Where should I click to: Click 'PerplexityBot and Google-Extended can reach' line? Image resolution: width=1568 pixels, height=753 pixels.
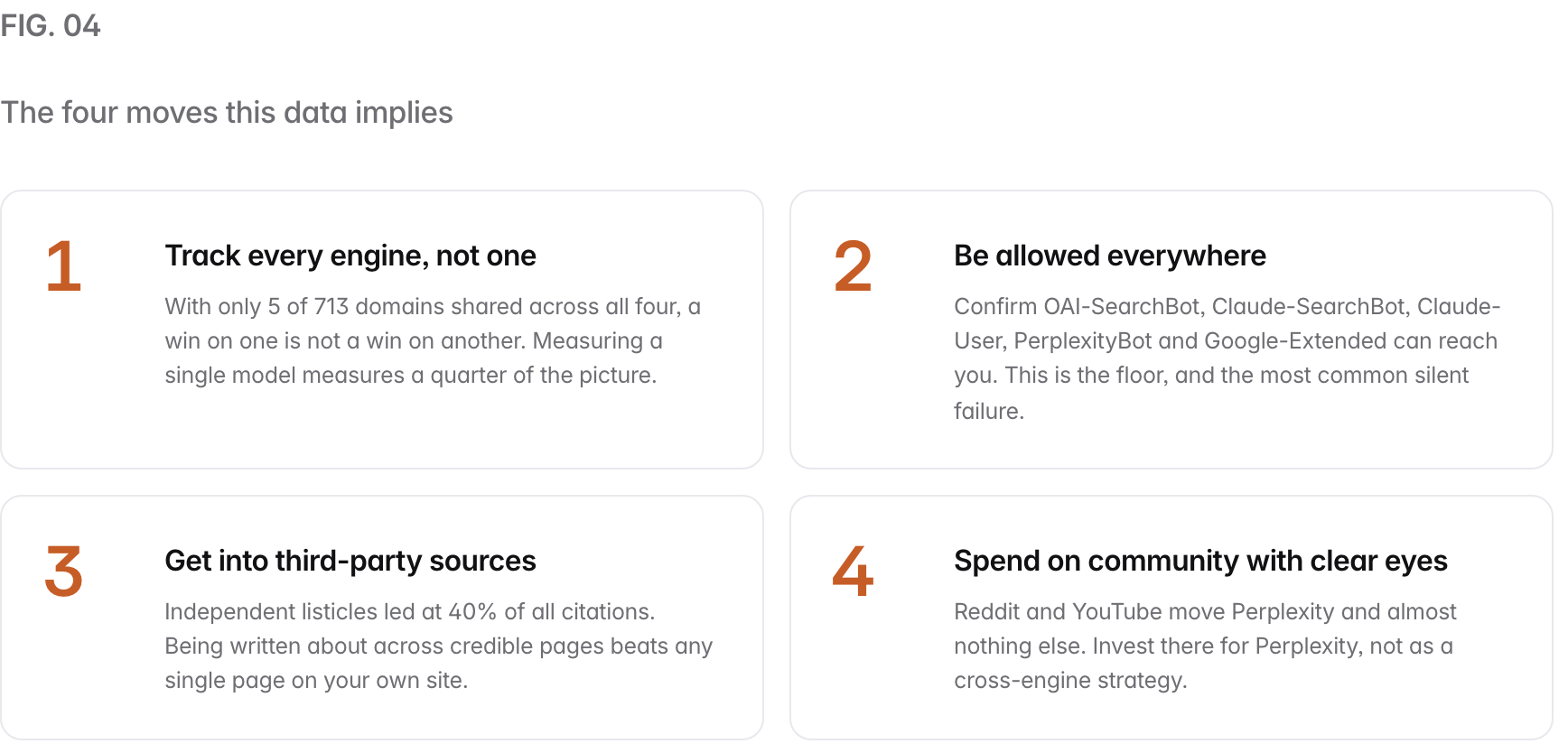click(x=1226, y=341)
